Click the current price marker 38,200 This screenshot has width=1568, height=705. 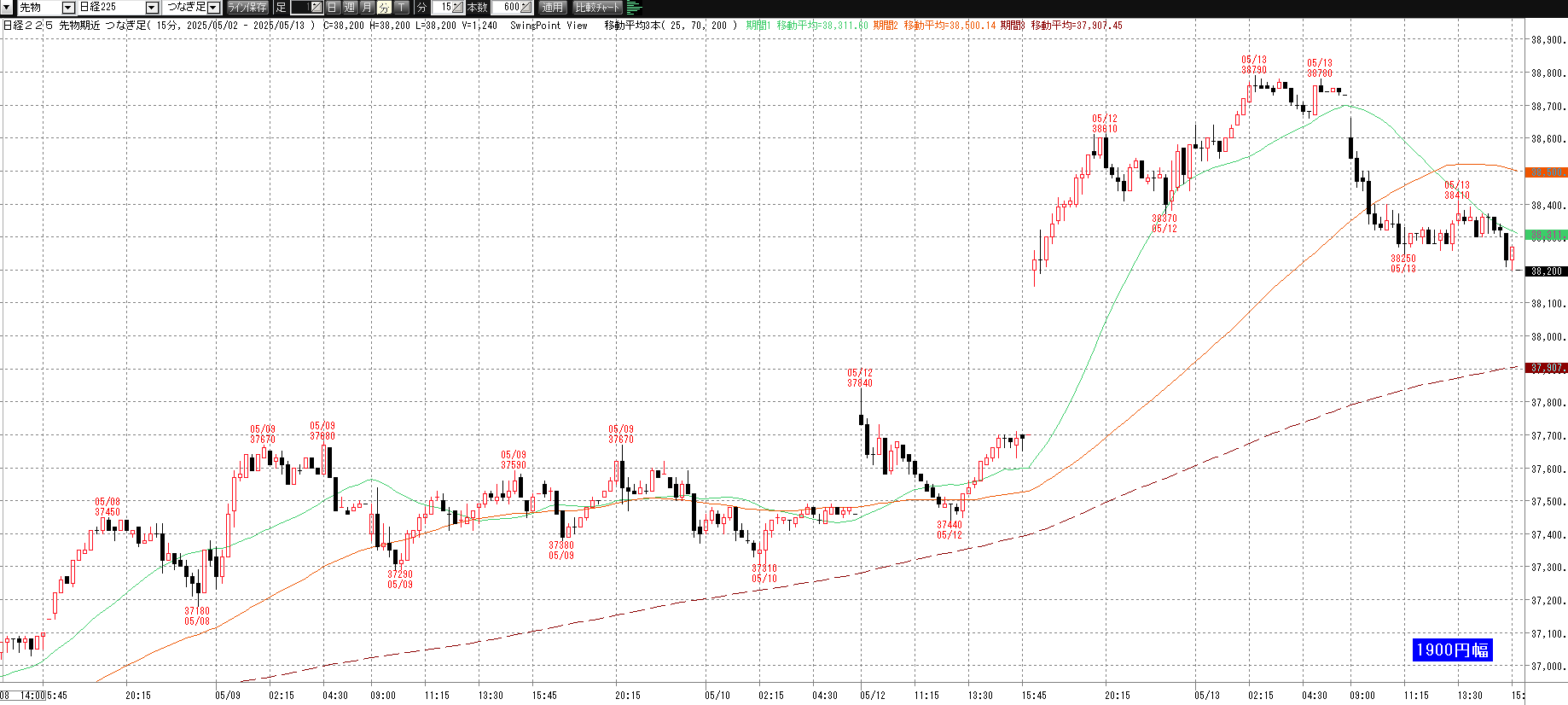click(1546, 271)
